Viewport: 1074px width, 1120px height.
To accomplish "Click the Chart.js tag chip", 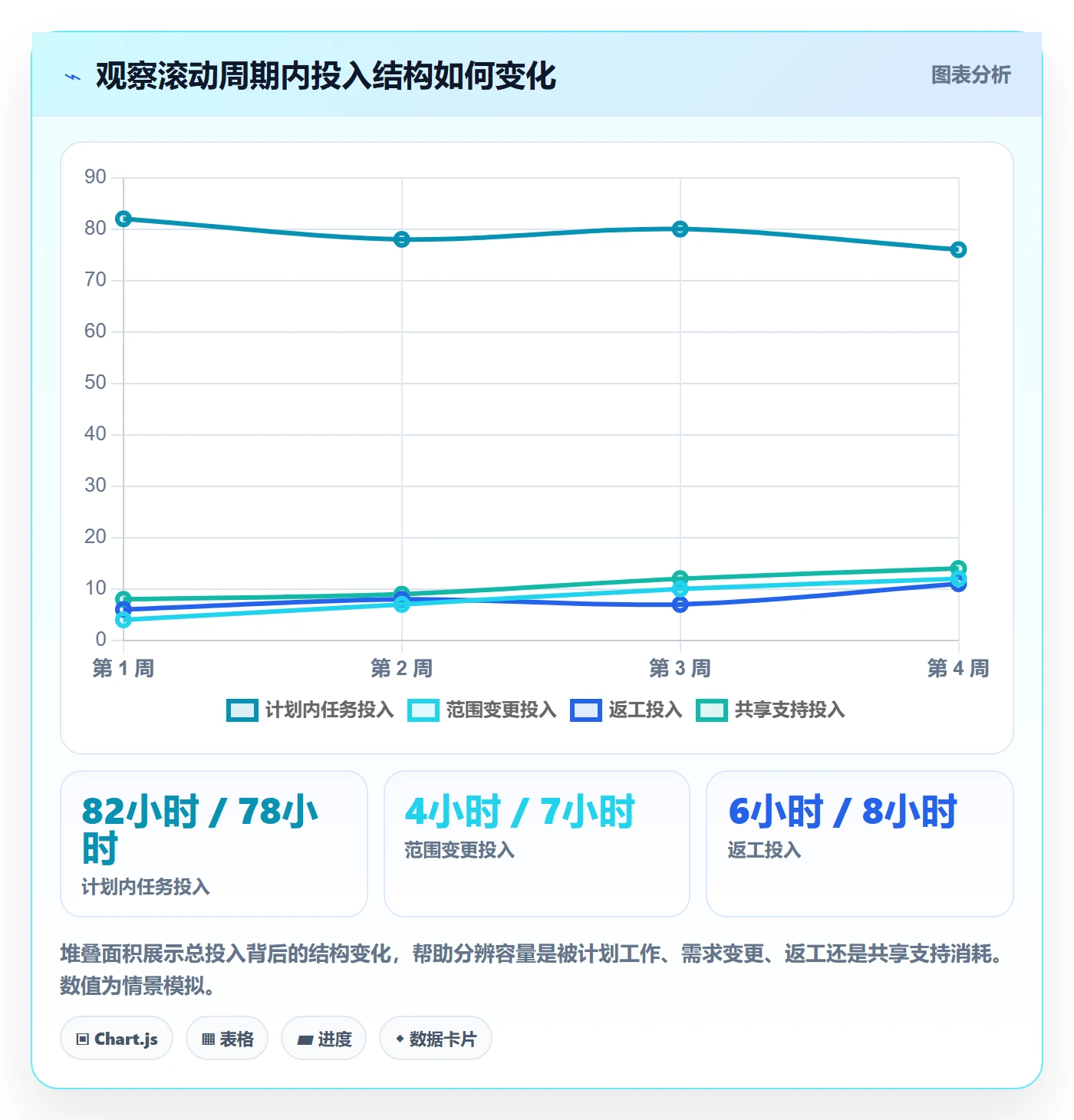I will click(x=117, y=1039).
